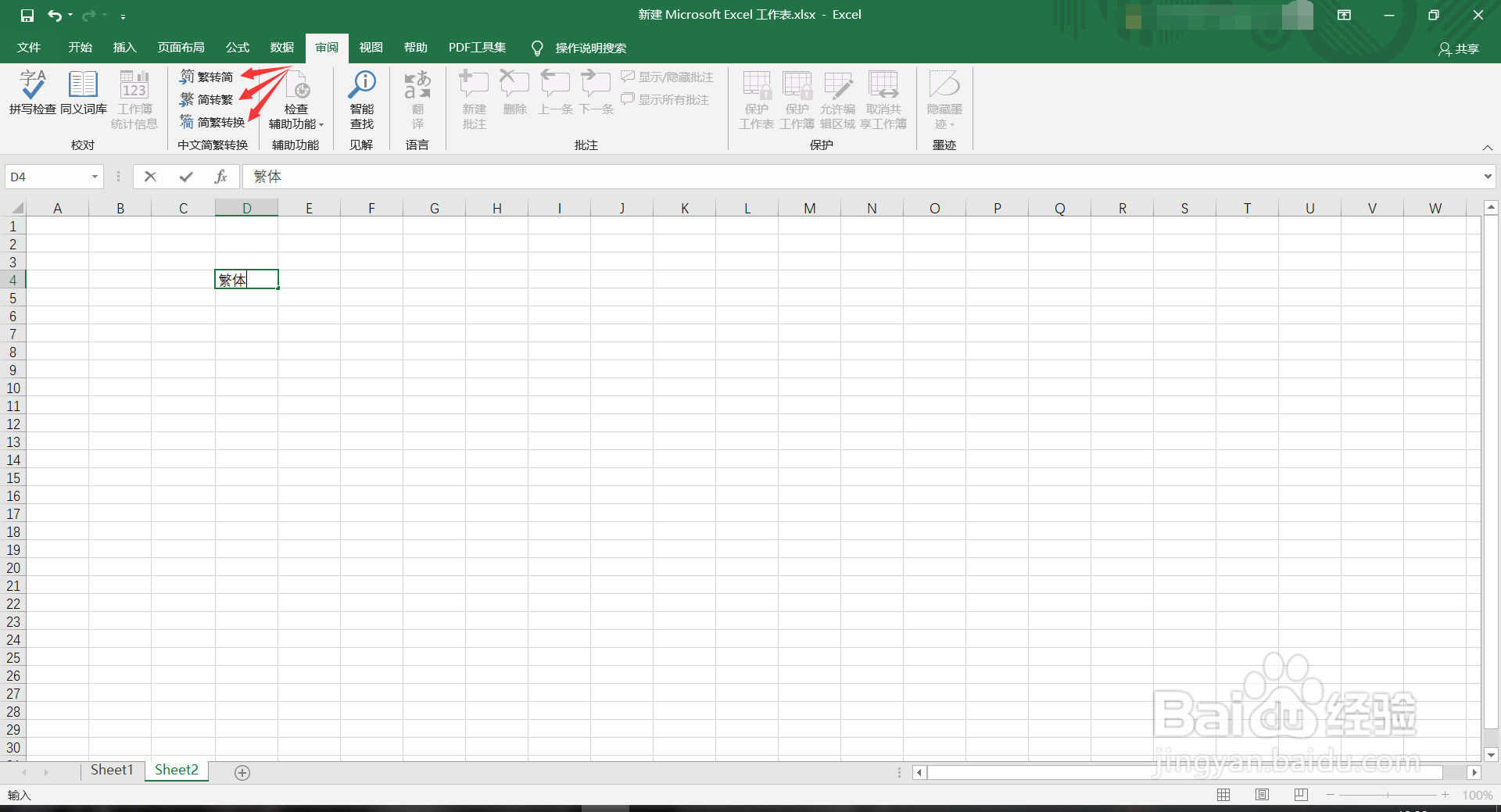Image resolution: width=1501 pixels, height=812 pixels.
Task: Open the 文件 menu
Action: pyautogui.click(x=29, y=48)
